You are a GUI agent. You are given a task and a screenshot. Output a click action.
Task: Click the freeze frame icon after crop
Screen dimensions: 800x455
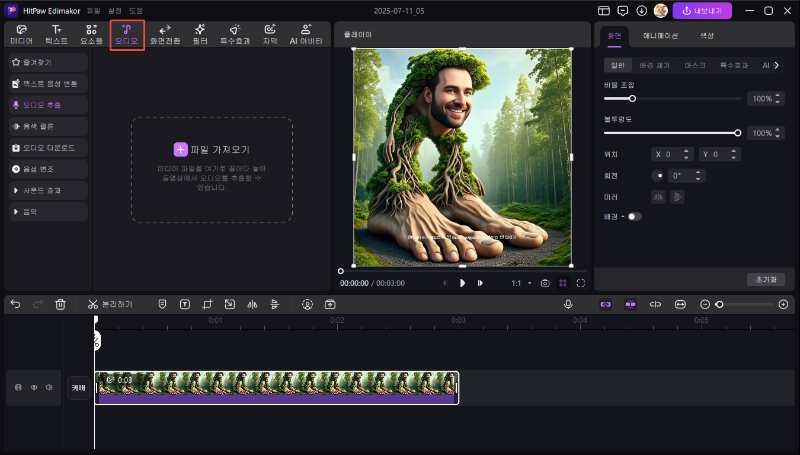click(x=230, y=305)
